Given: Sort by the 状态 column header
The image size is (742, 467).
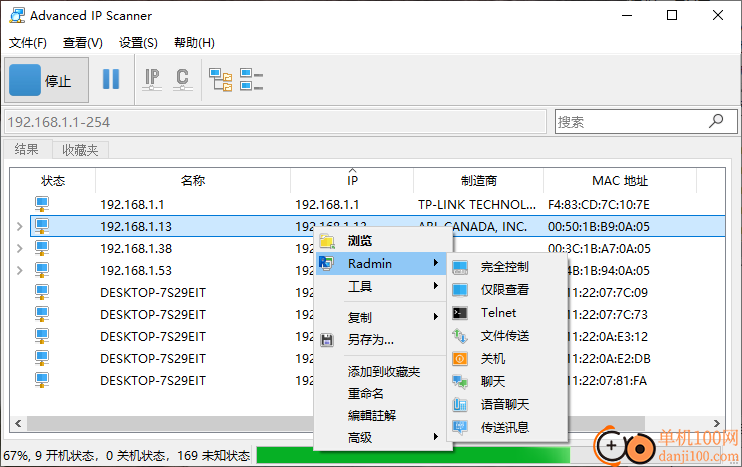Looking at the screenshot, I should [x=53, y=181].
